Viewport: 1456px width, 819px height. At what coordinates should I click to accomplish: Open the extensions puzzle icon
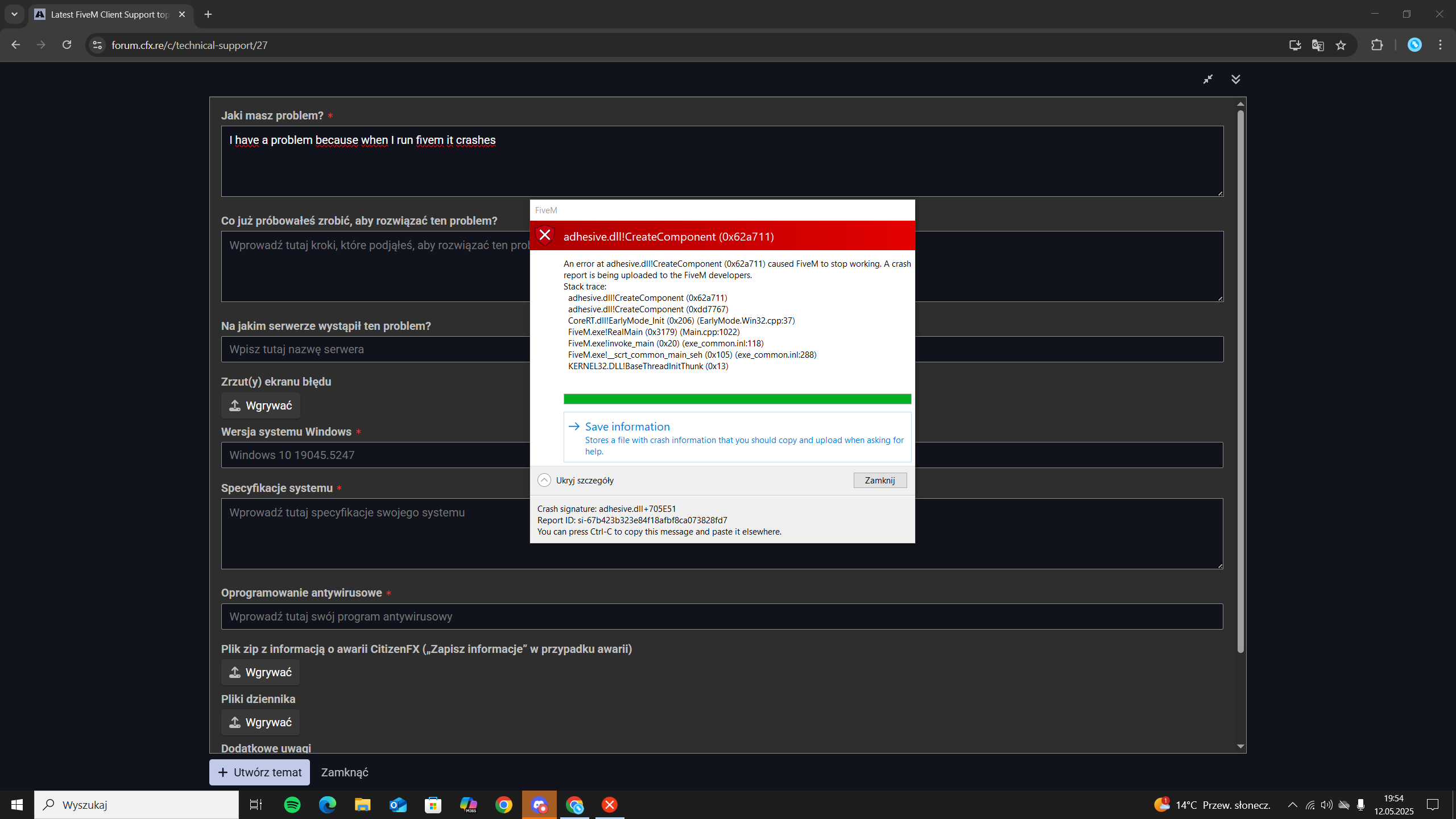[1377, 45]
